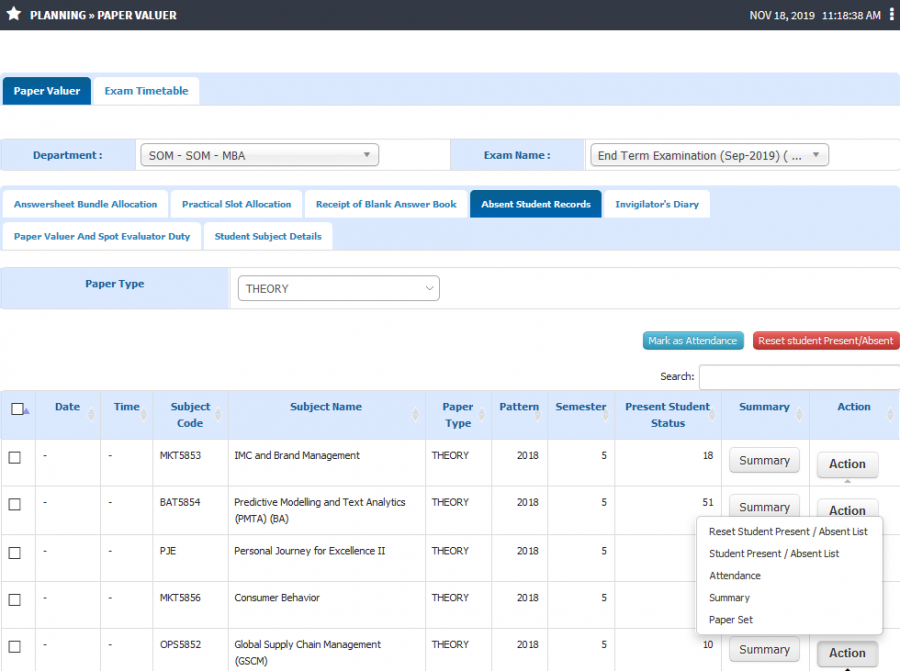Expand Action dropdown for Predictive Modelling row

(x=847, y=509)
